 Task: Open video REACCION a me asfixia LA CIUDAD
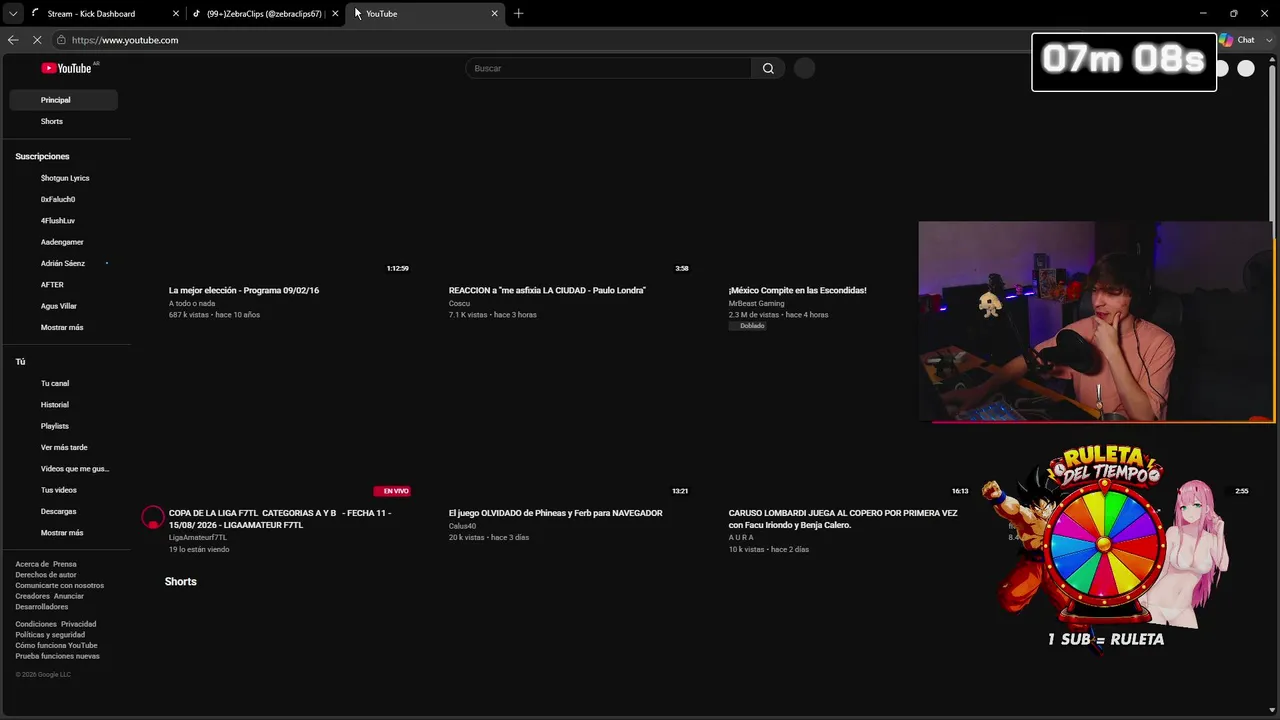pyautogui.click(x=547, y=290)
